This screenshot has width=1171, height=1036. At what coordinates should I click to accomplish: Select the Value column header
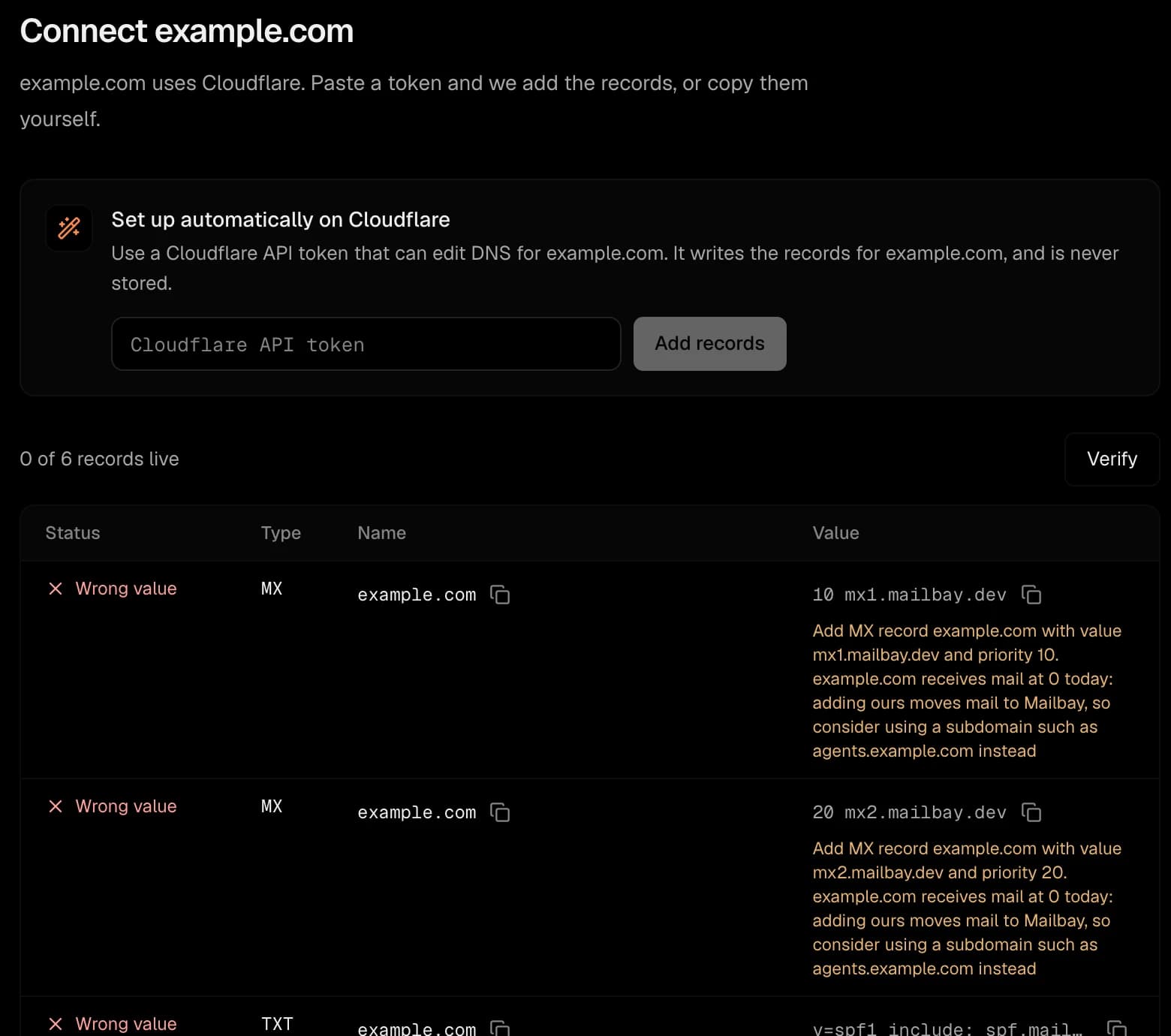(835, 533)
